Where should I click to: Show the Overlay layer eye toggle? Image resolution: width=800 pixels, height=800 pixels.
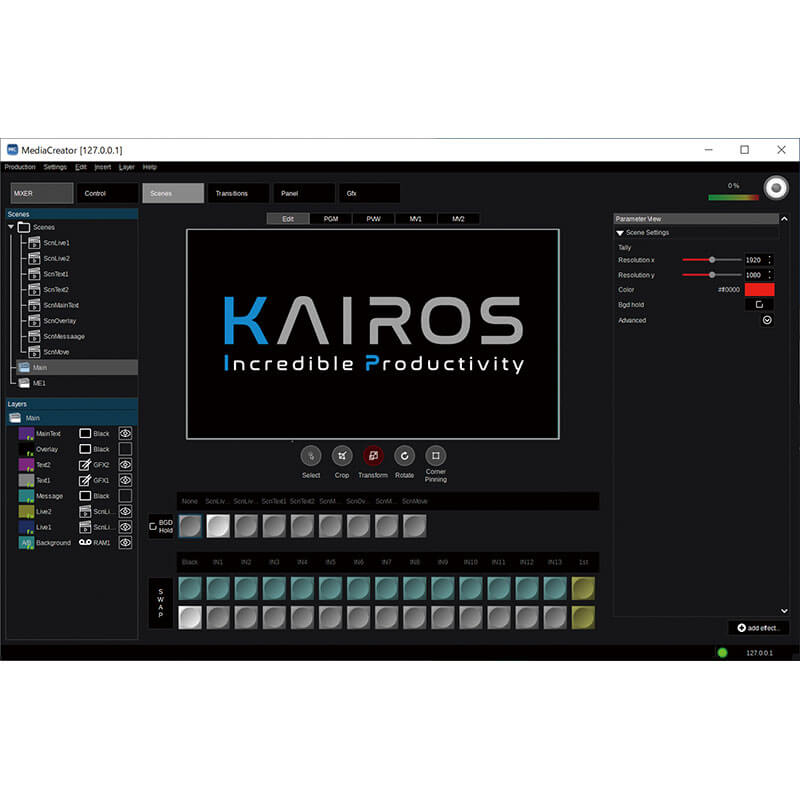(126, 449)
